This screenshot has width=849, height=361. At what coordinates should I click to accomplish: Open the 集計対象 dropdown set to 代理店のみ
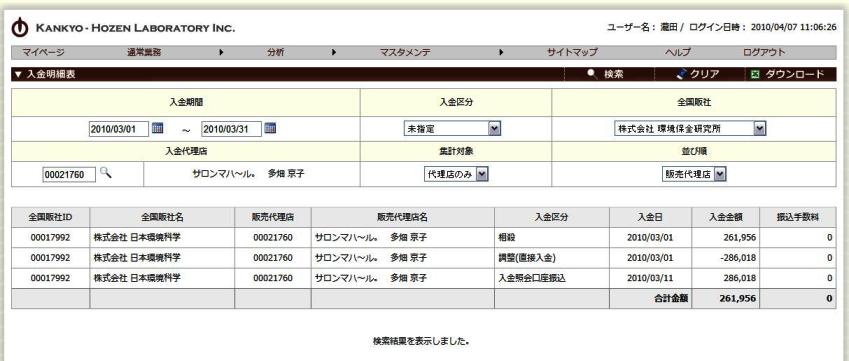click(x=456, y=174)
